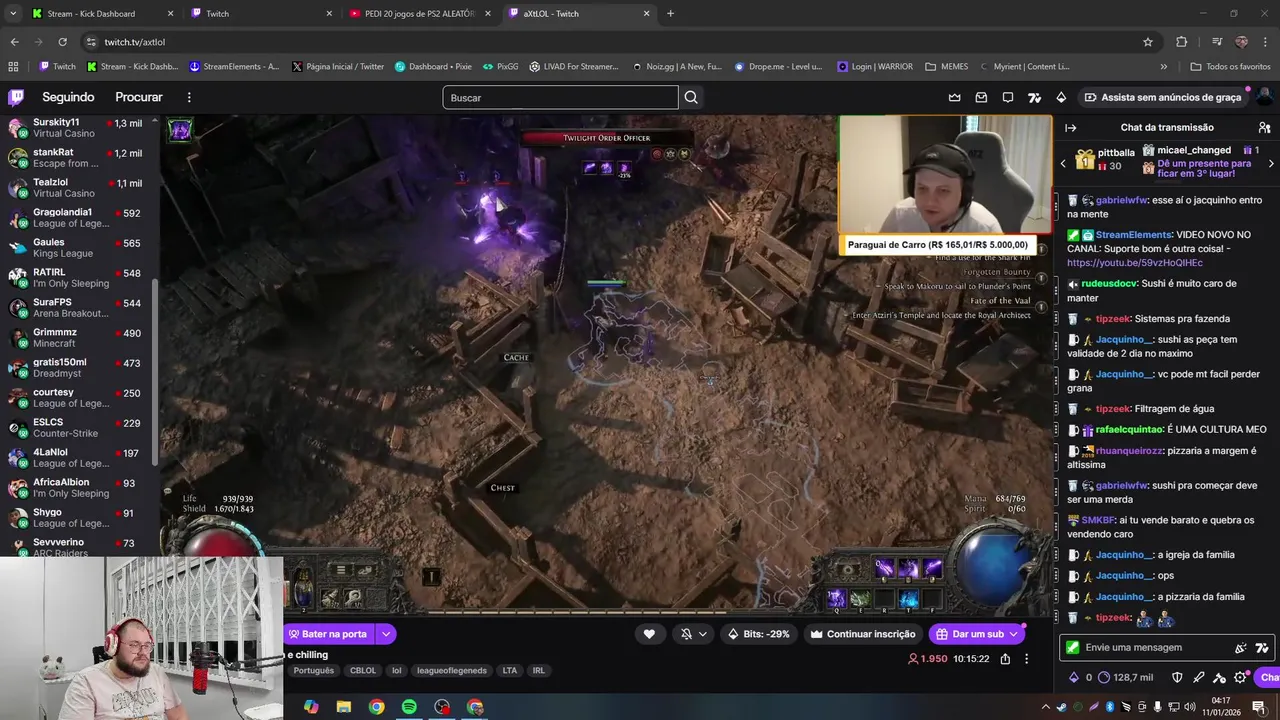Click the Buscar search field
The height and width of the screenshot is (720, 1280).
pos(560,97)
